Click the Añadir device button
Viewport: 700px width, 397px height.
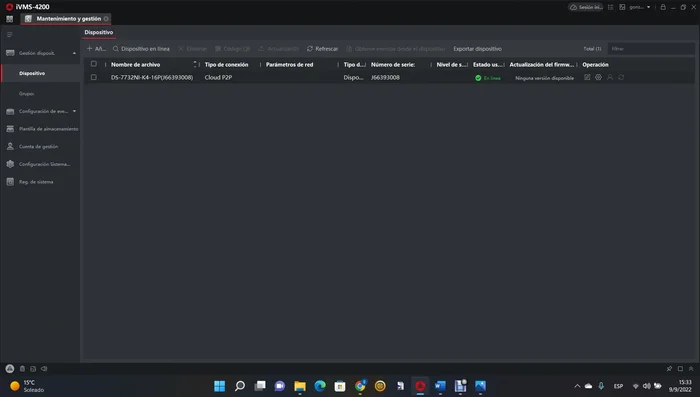tap(96, 49)
